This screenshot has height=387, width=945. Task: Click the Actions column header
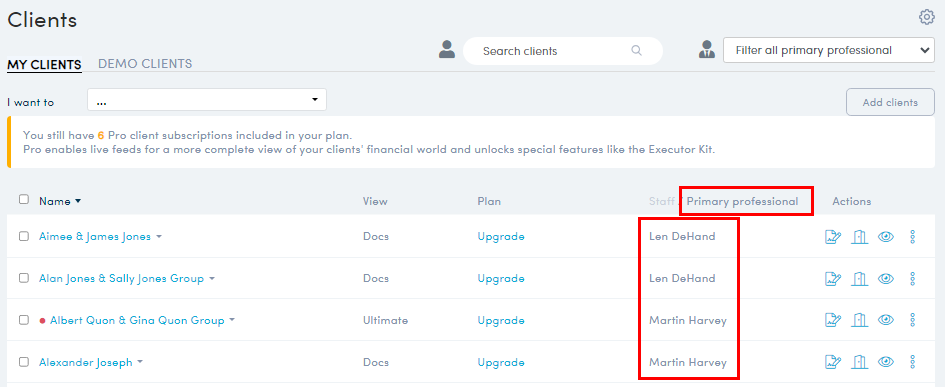pos(852,201)
